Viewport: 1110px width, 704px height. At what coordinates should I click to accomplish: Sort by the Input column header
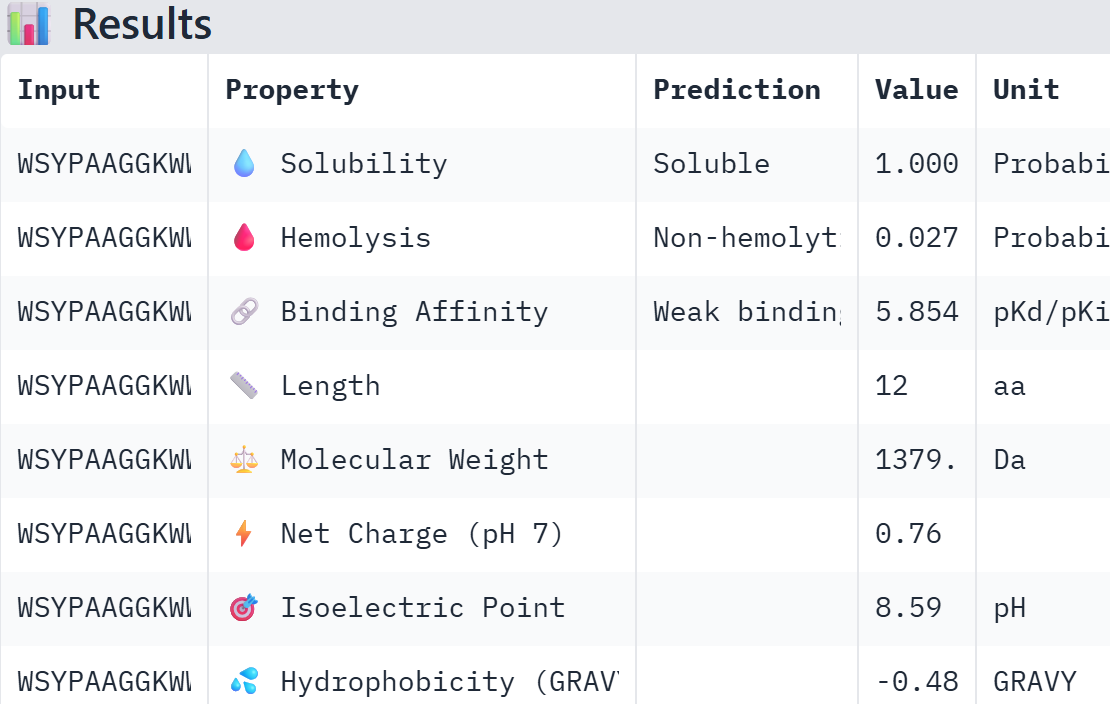pyautogui.click(x=59, y=90)
